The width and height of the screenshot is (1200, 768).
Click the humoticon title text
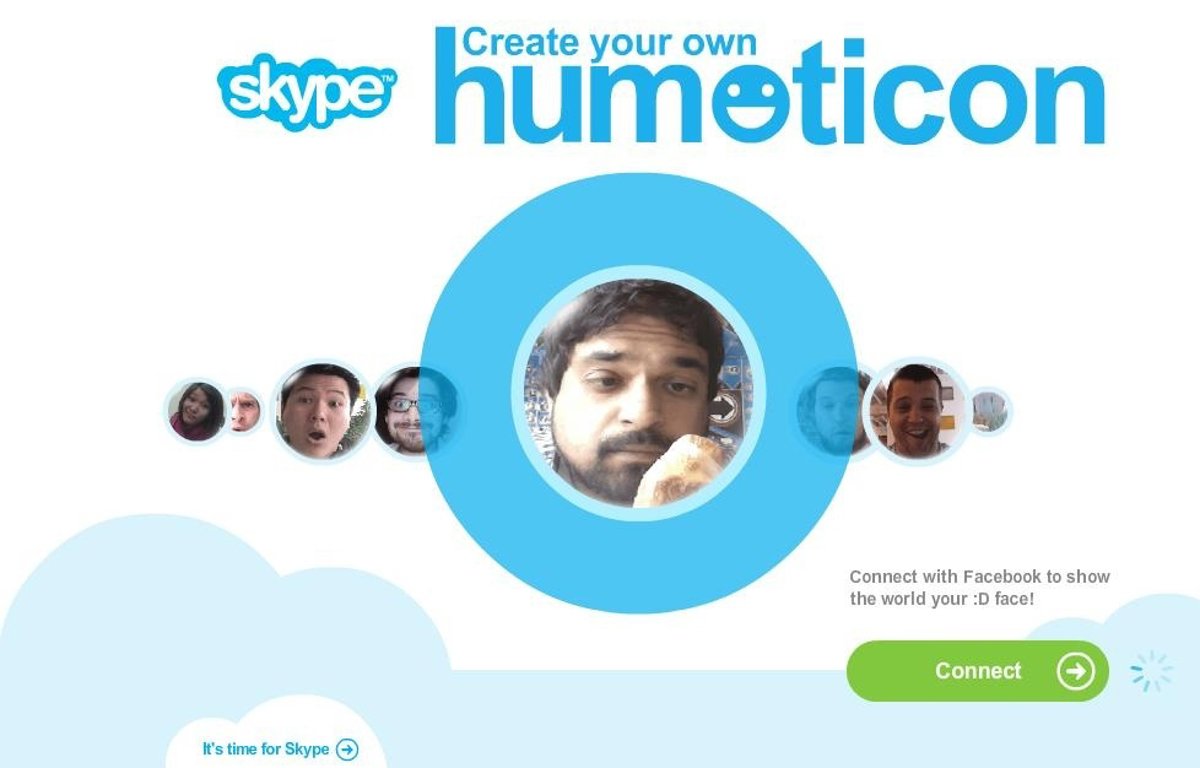(x=770, y=98)
